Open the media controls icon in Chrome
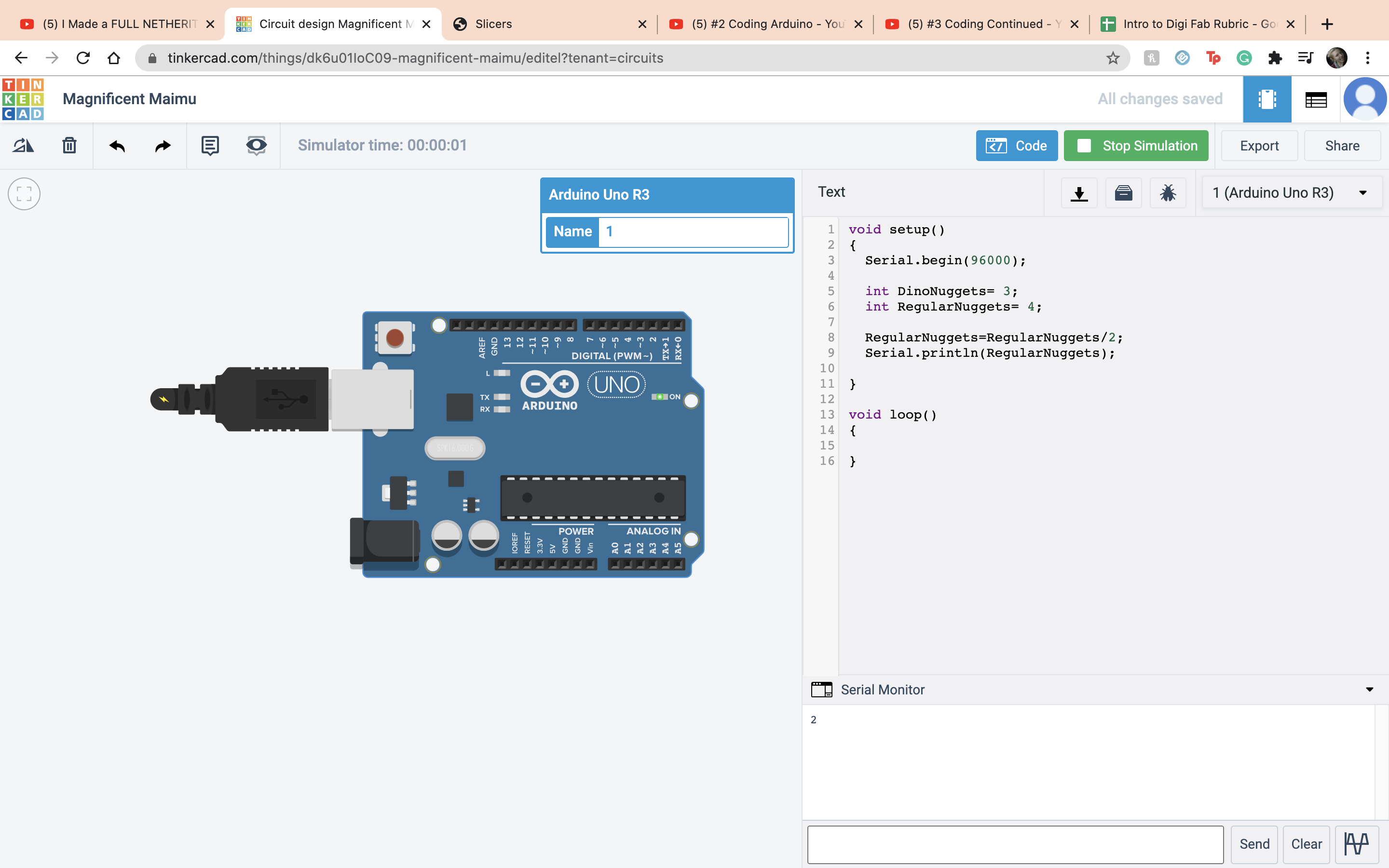1389x868 pixels. (1306, 58)
